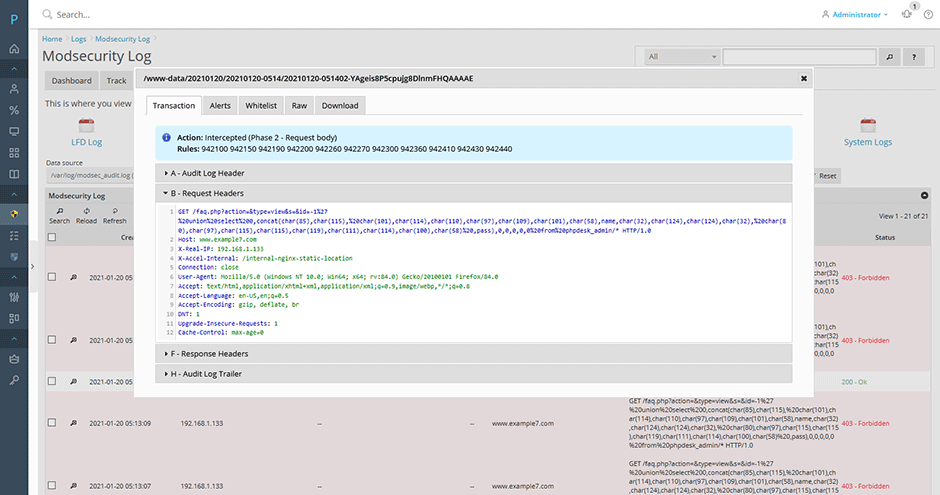Open the Administrator account menu
The image size is (940, 495).
click(854, 14)
